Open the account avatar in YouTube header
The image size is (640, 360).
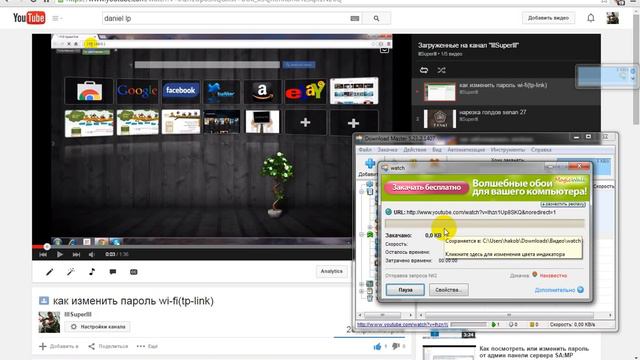[x=612, y=18]
